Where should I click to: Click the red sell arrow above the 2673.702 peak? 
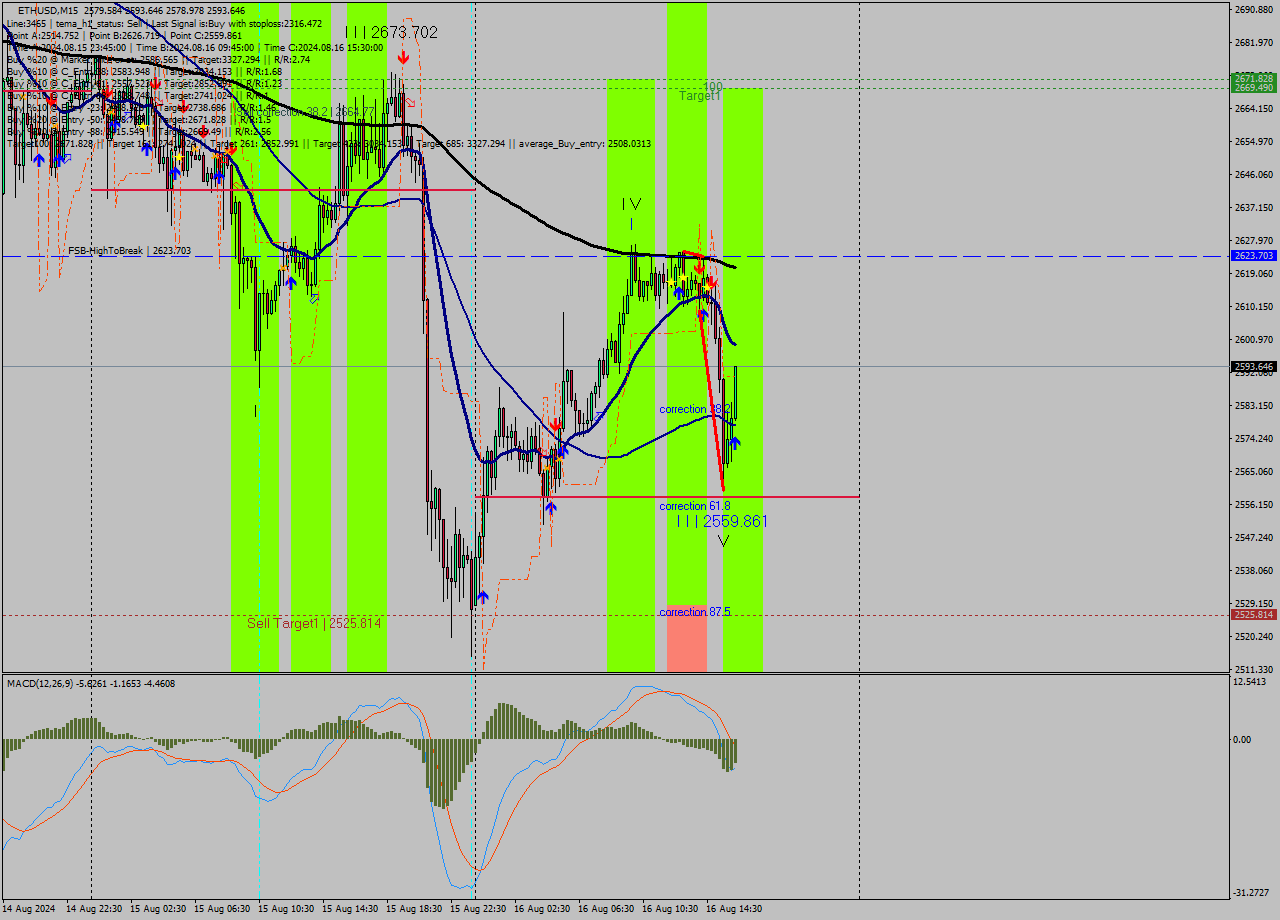[x=403, y=57]
